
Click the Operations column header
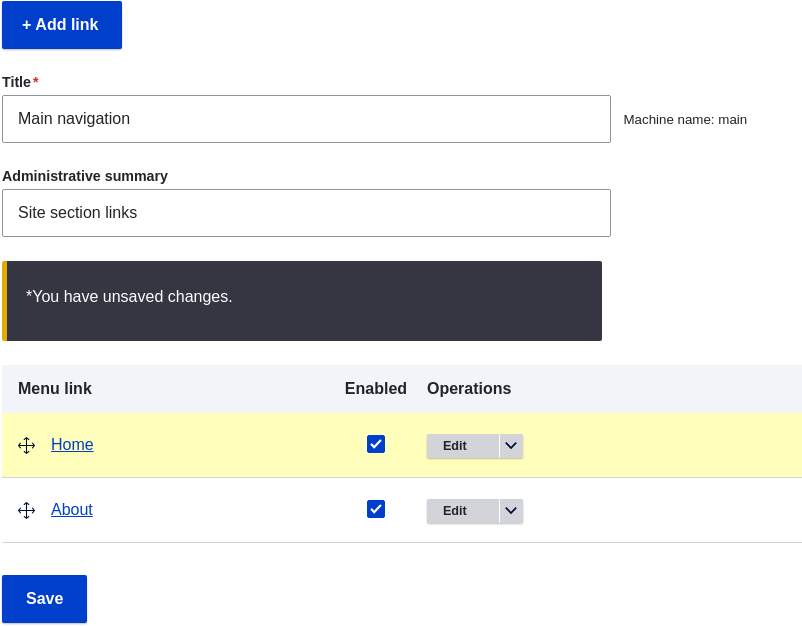pos(469,389)
